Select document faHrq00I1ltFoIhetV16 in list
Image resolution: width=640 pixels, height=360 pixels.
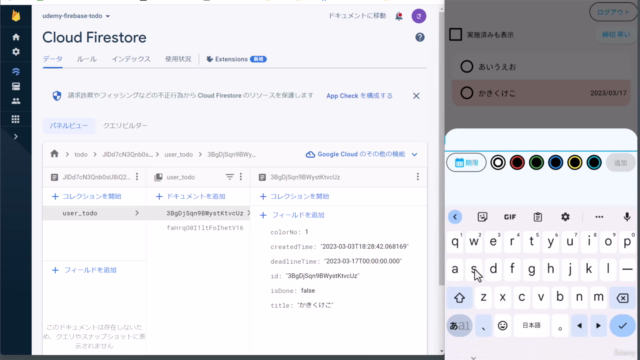205,228
